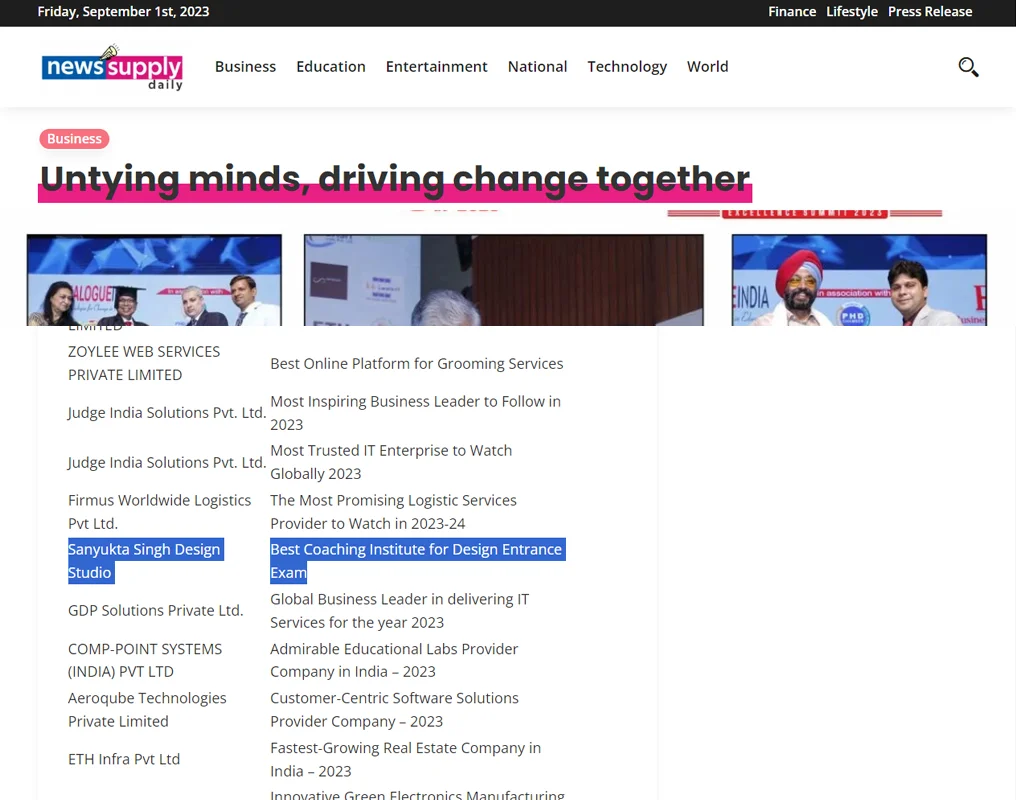Click the search magnifier icon

[x=968, y=67]
